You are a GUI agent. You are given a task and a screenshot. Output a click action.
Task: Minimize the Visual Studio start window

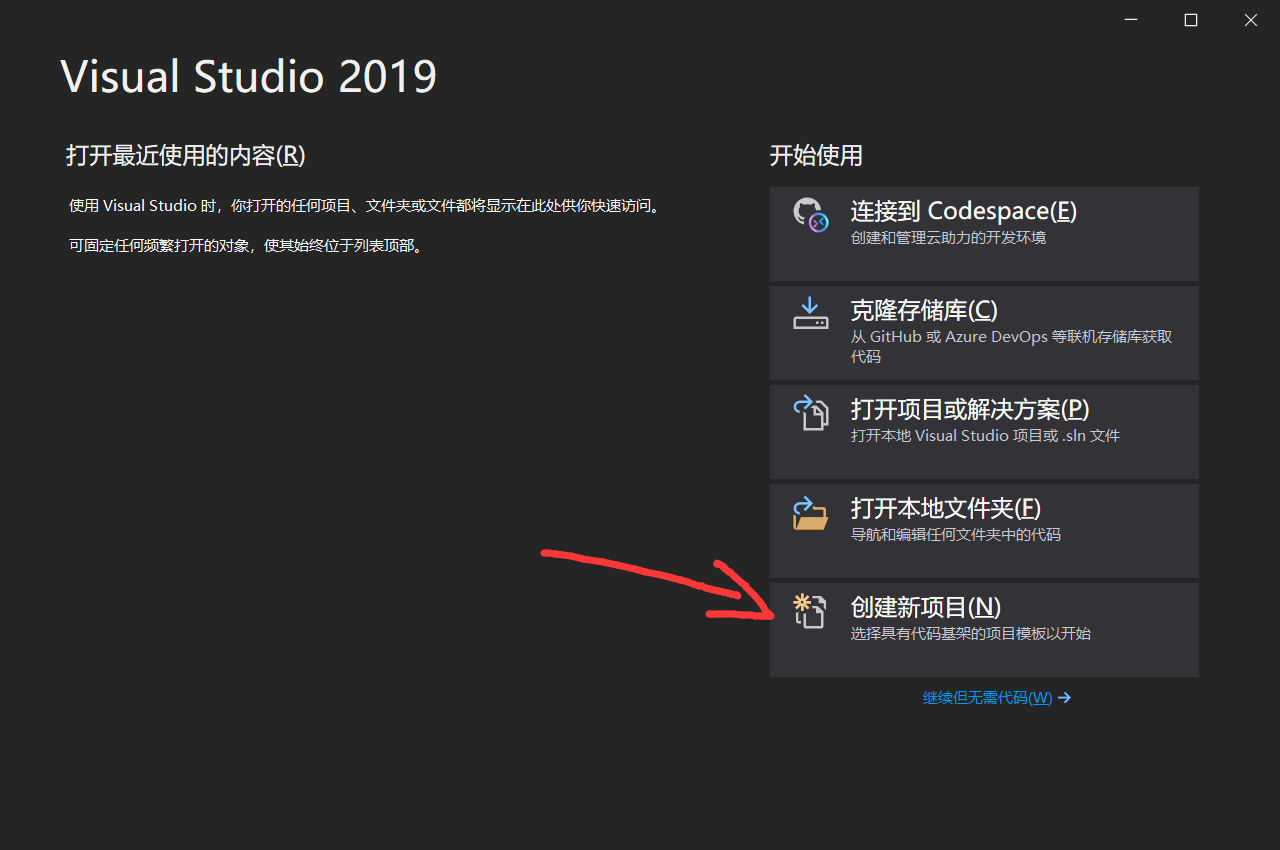[1130, 20]
